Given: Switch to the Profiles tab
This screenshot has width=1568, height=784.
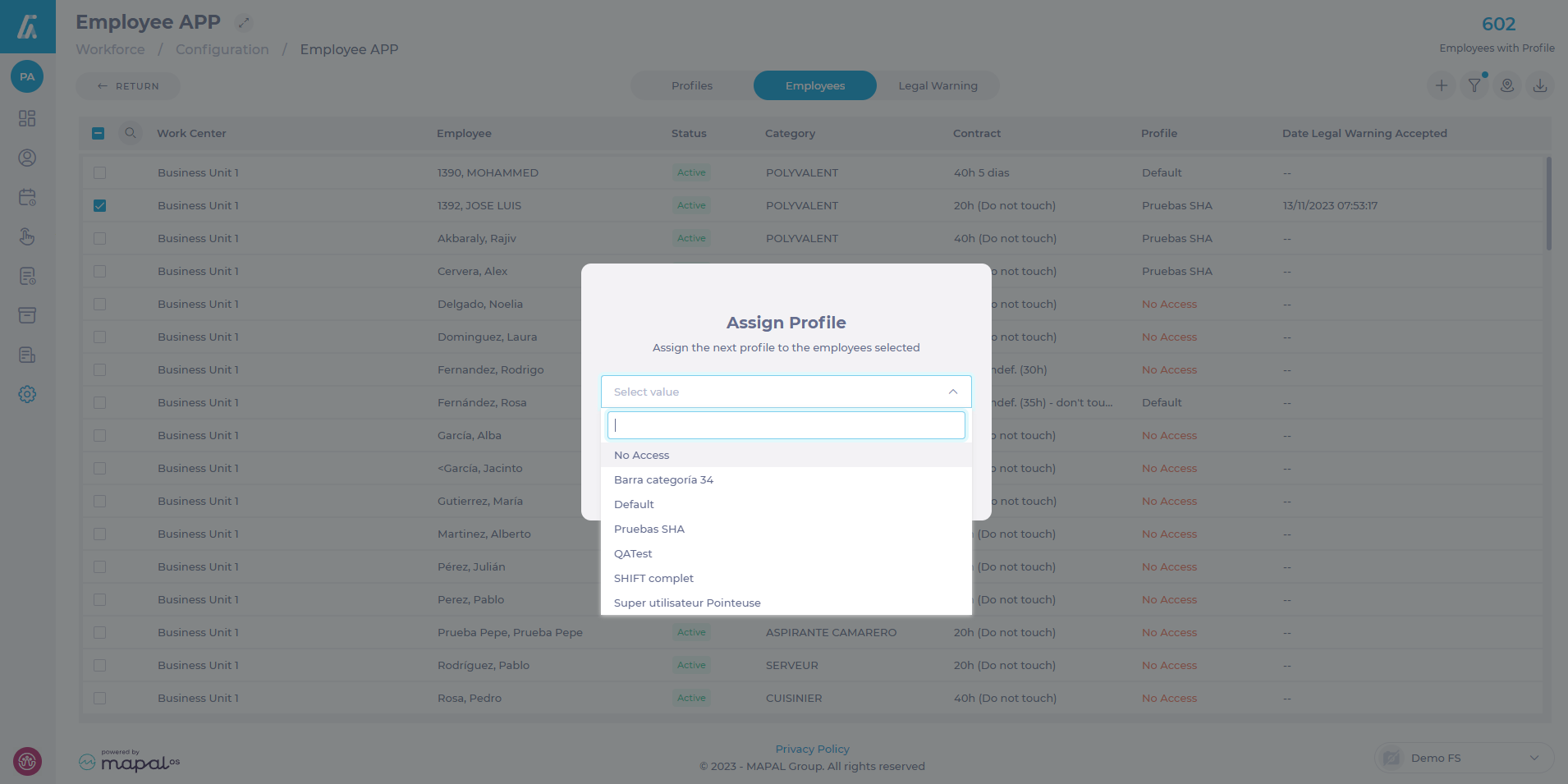Looking at the screenshot, I should click(691, 85).
